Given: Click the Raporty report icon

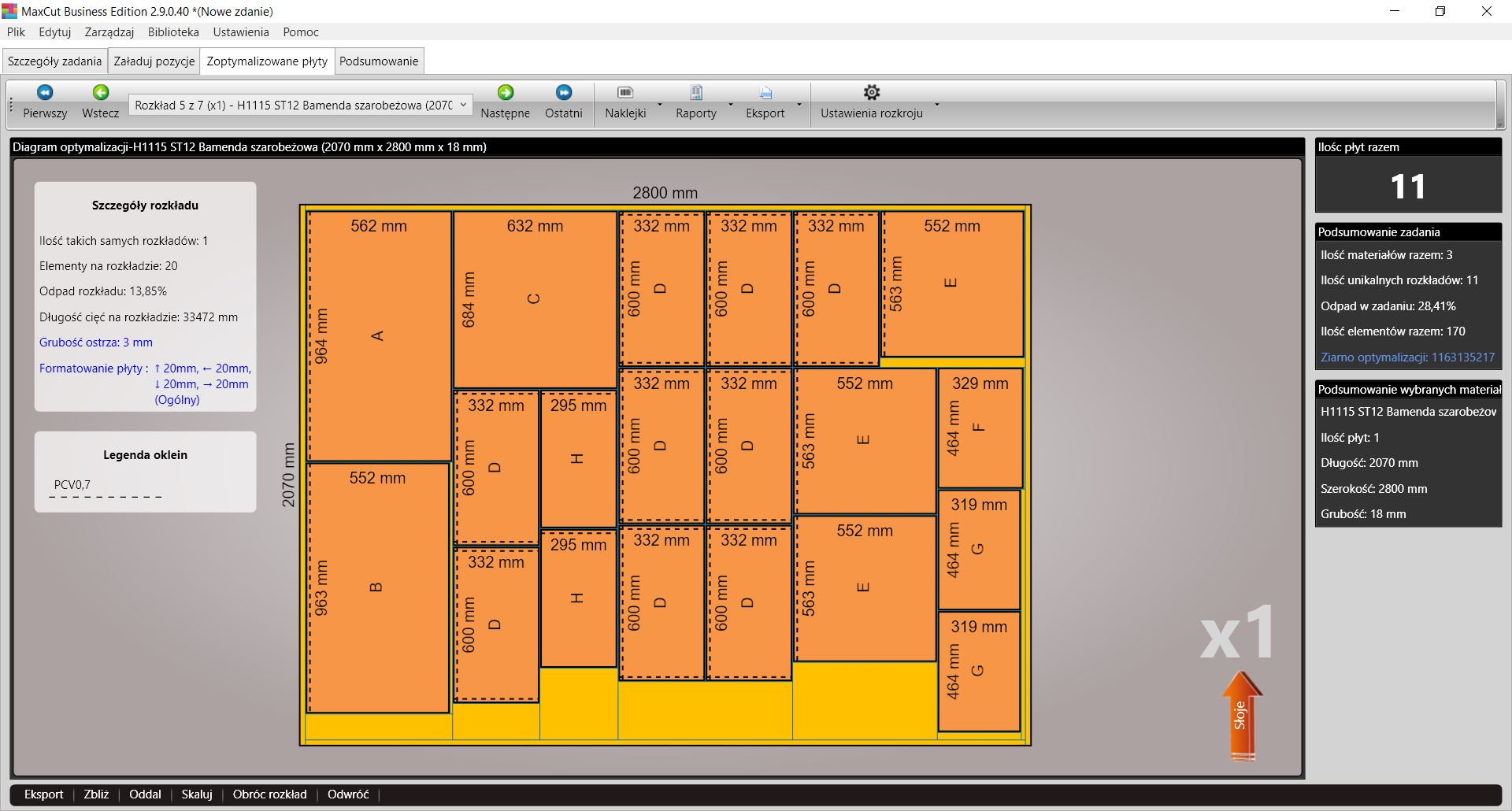Looking at the screenshot, I should click(696, 93).
